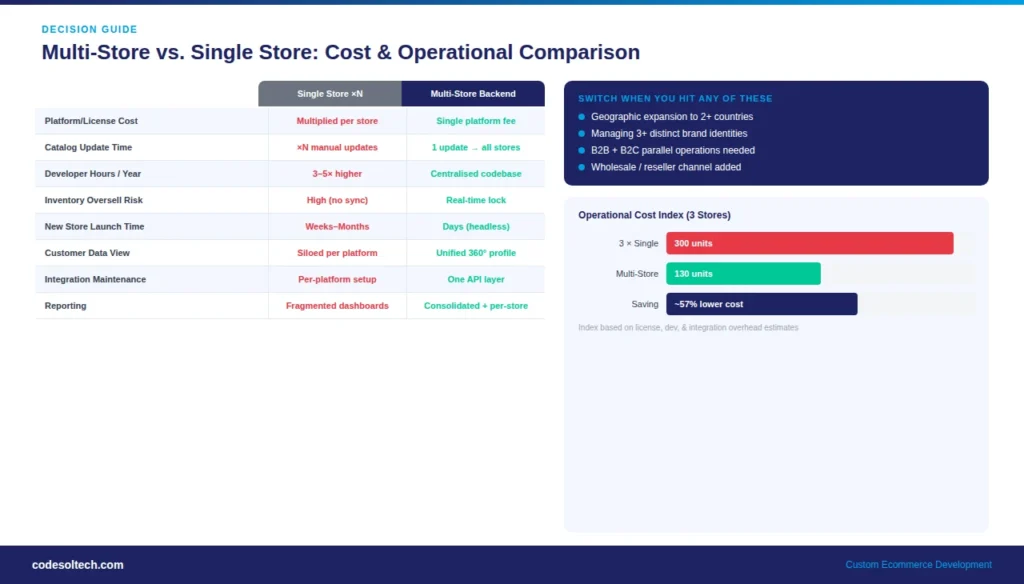Click the 'Operational Cost Index (3 Stores)' heading
This screenshot has height=584, width=1024.
click(x=654, y=215)
